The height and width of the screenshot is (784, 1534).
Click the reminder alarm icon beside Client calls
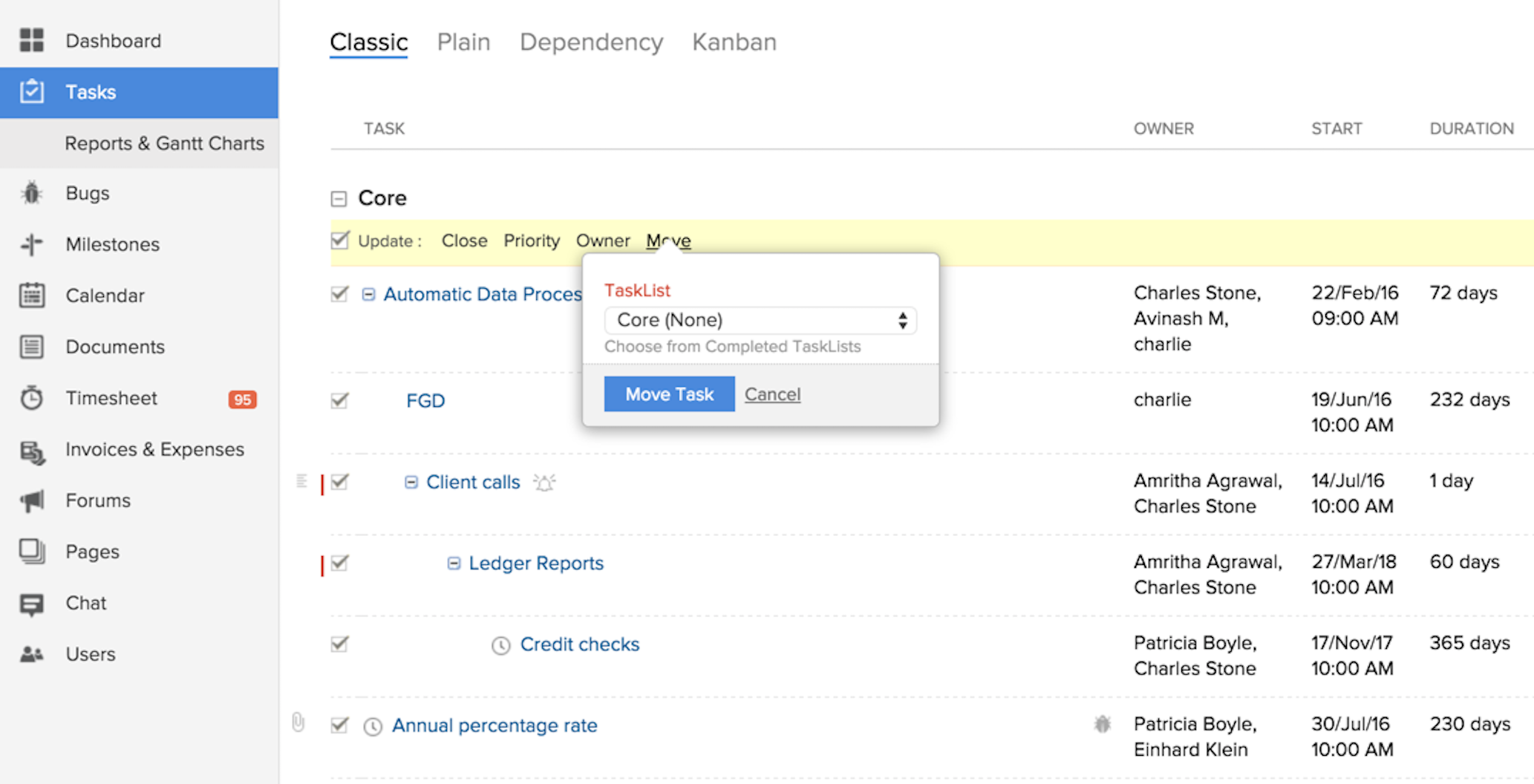[544, 483]
